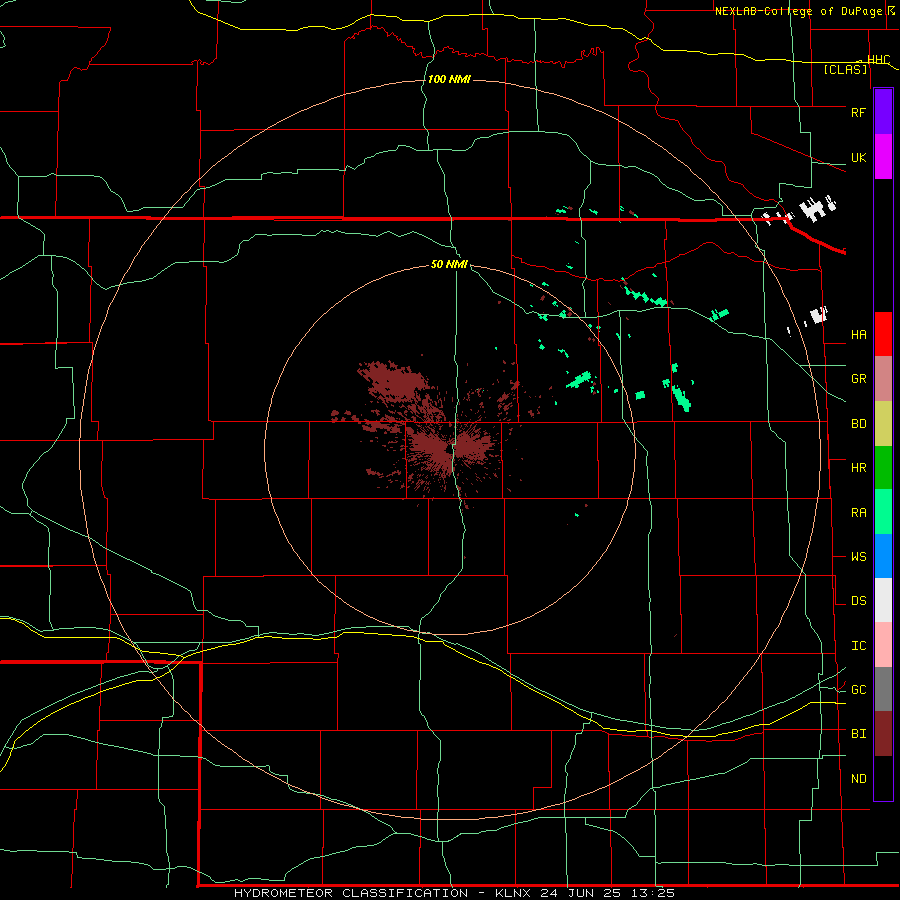Click the 'UK' legend label
This screenshot has width=900, height=900.
(x=858, y=157)
